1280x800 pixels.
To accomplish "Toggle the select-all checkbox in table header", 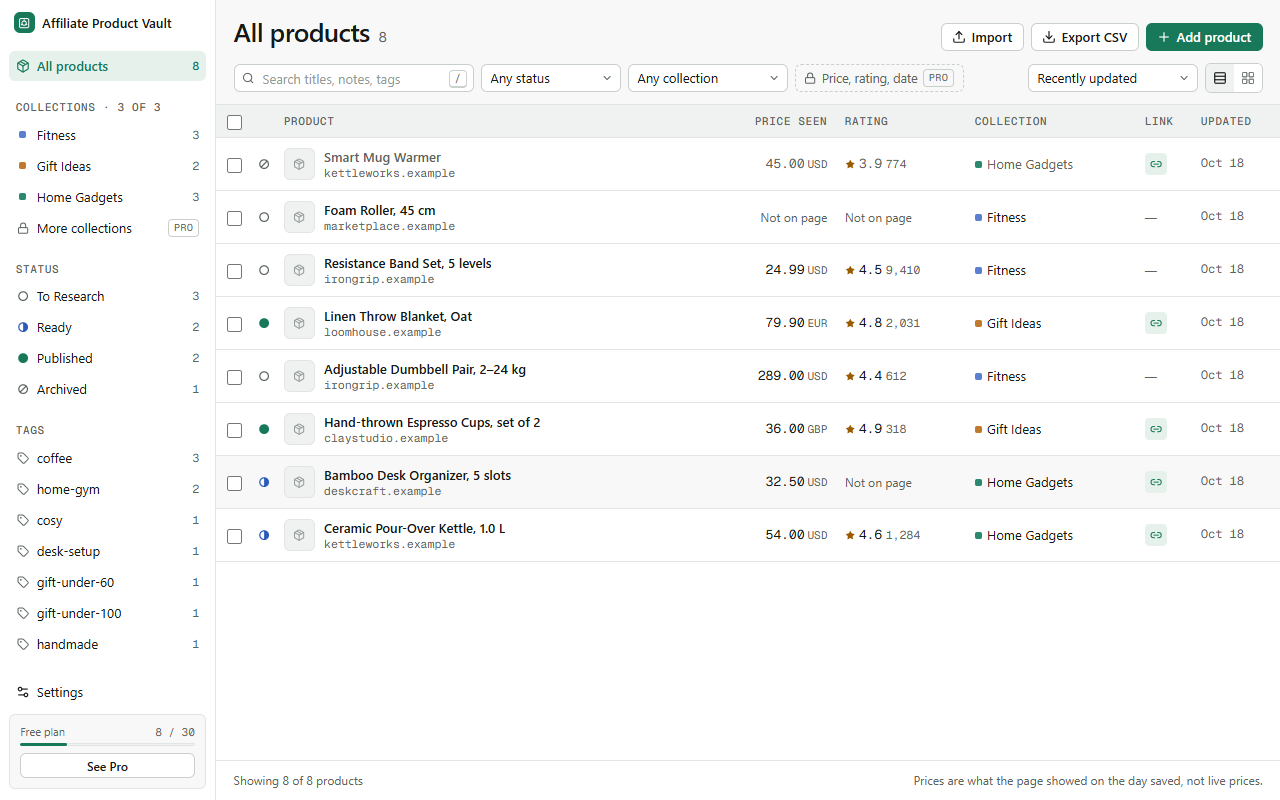I will [234, 122].
